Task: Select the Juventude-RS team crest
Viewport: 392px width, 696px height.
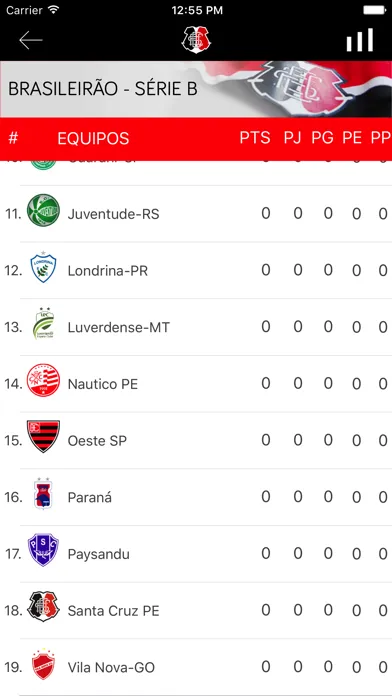Action: click(x=43, y=210)
